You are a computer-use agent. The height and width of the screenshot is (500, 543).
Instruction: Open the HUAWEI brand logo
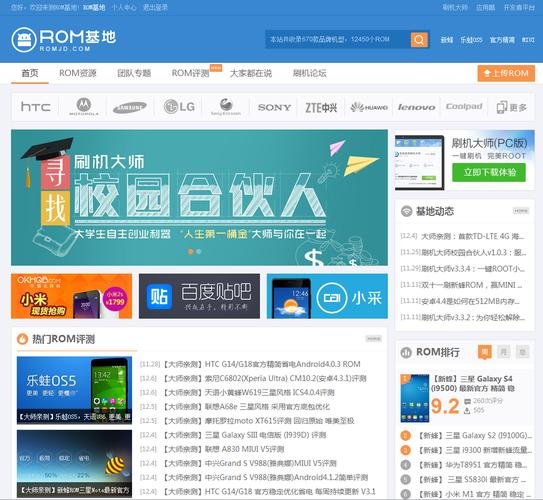point(369,107)
